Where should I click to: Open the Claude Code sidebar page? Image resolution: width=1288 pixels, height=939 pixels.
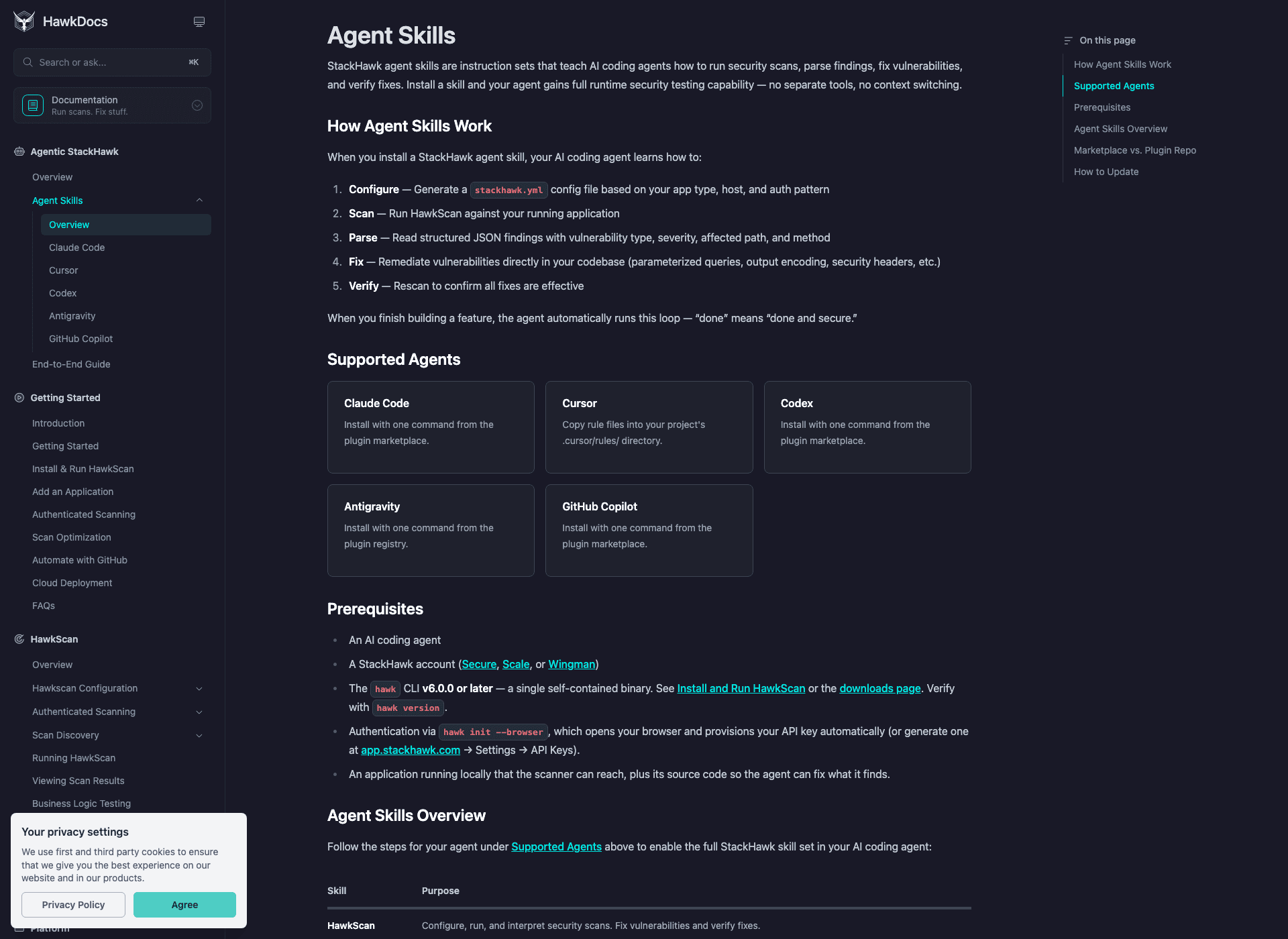[x=77, y=247]
